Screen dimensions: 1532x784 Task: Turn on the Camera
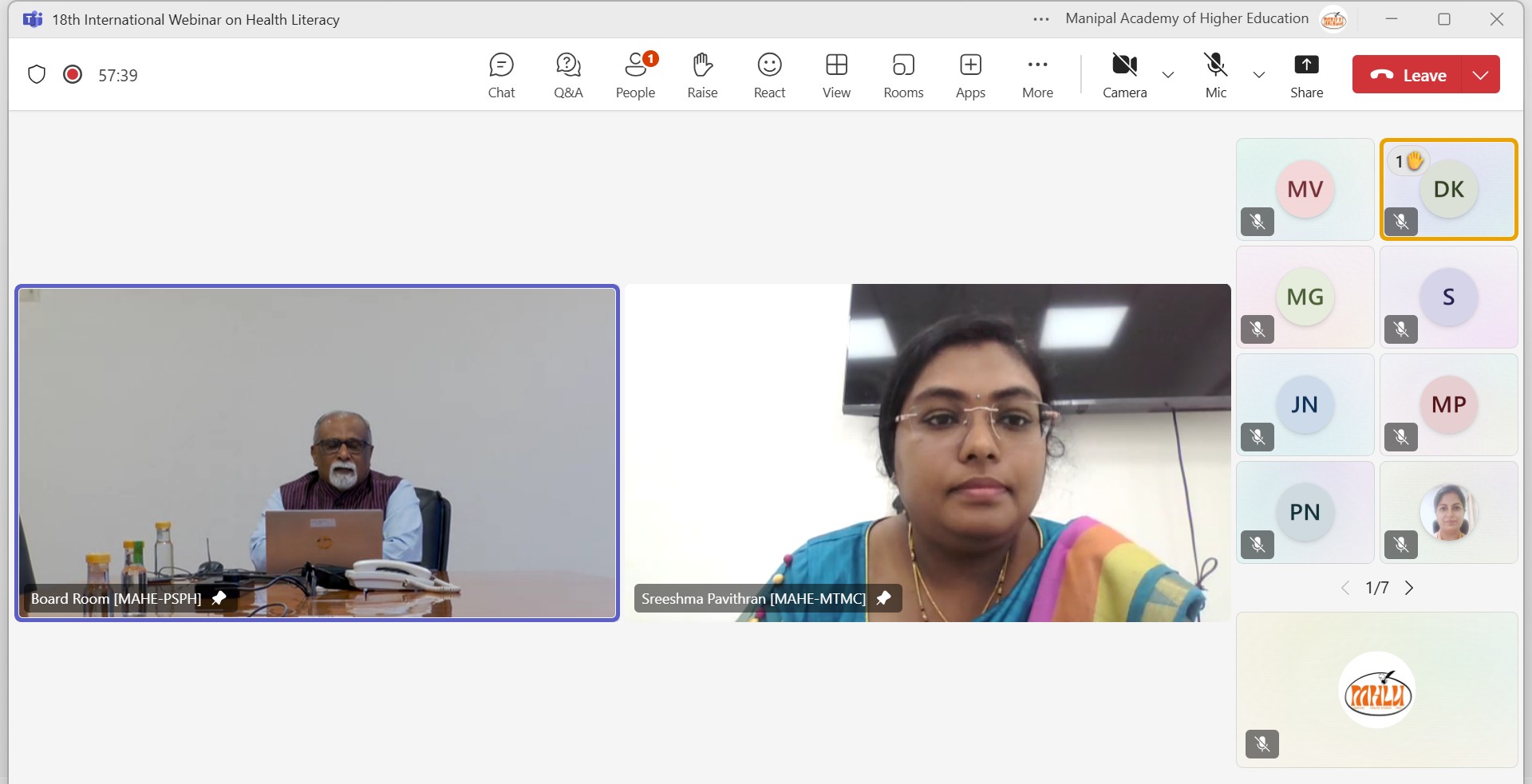(1124, 76)
